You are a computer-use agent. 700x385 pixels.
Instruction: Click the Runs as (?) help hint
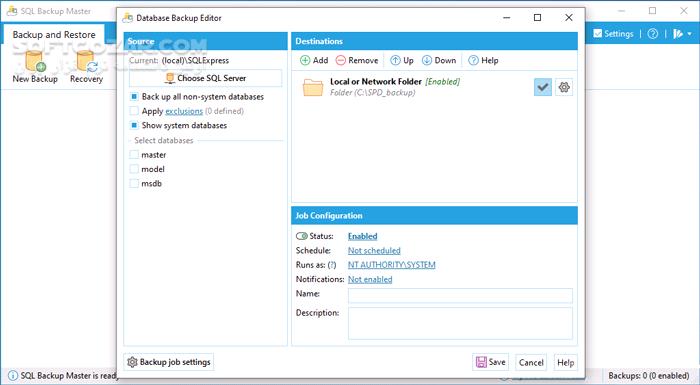point(332,265)
